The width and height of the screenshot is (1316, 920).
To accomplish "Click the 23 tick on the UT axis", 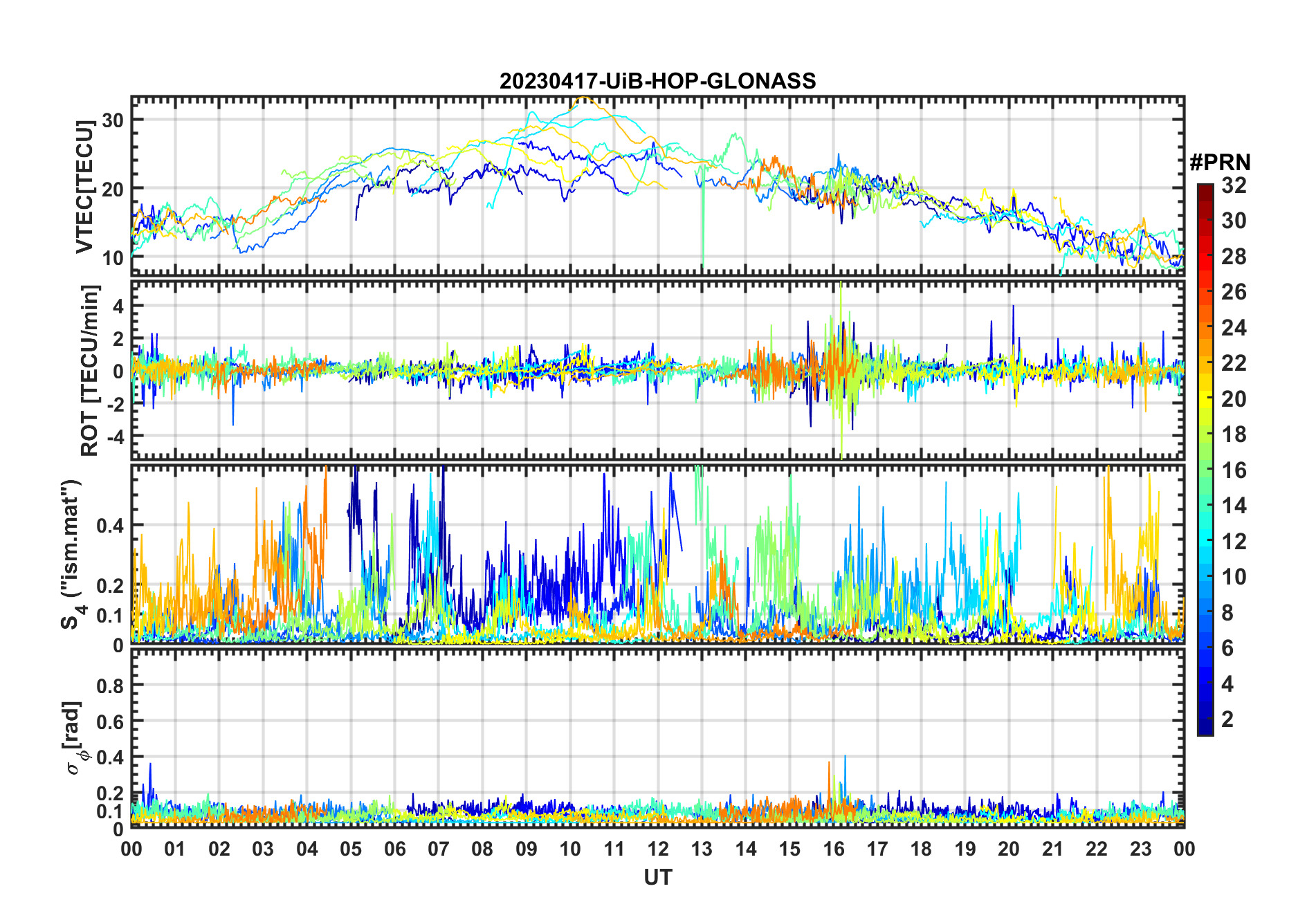I will click(1140, 849).
